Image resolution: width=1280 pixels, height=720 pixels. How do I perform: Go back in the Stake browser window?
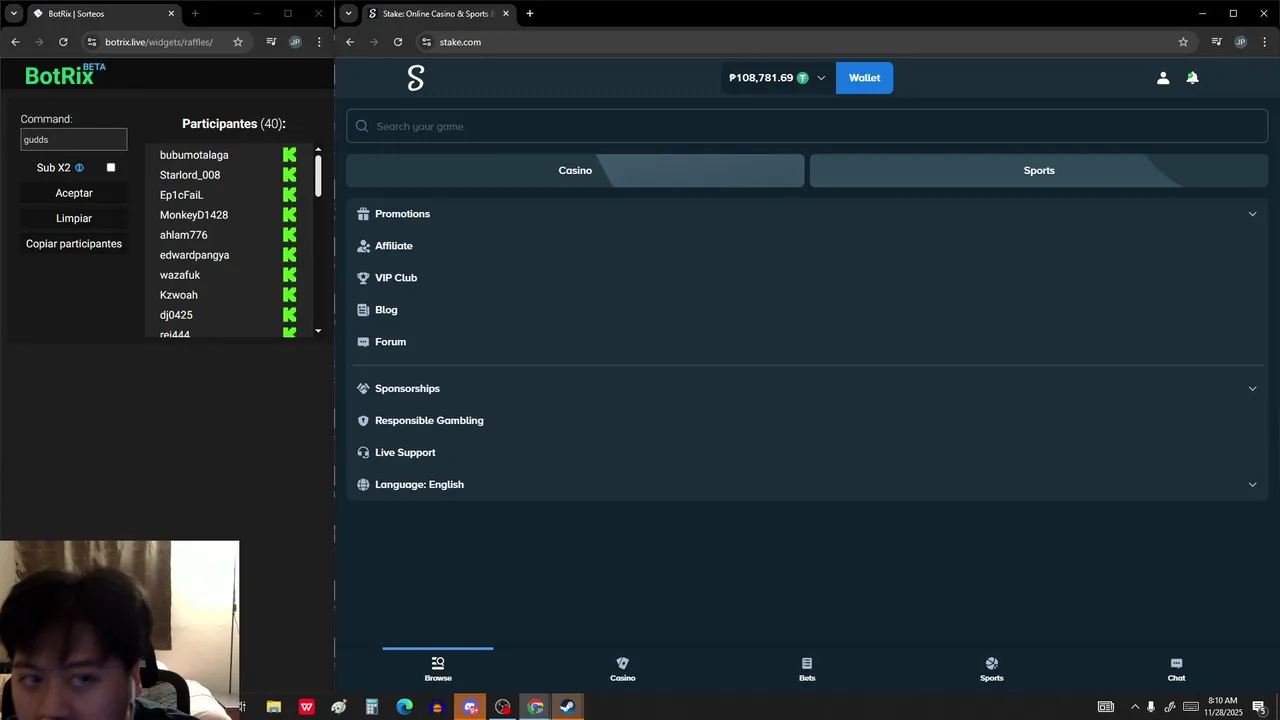350,42
